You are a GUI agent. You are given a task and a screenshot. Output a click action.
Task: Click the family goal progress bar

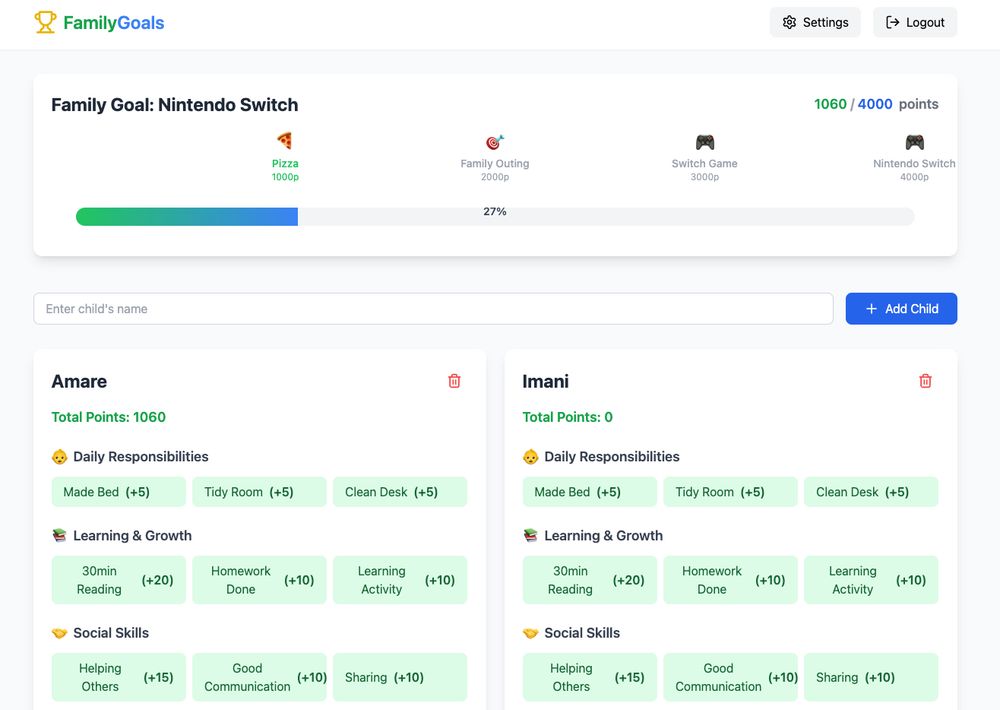point(495,217)
